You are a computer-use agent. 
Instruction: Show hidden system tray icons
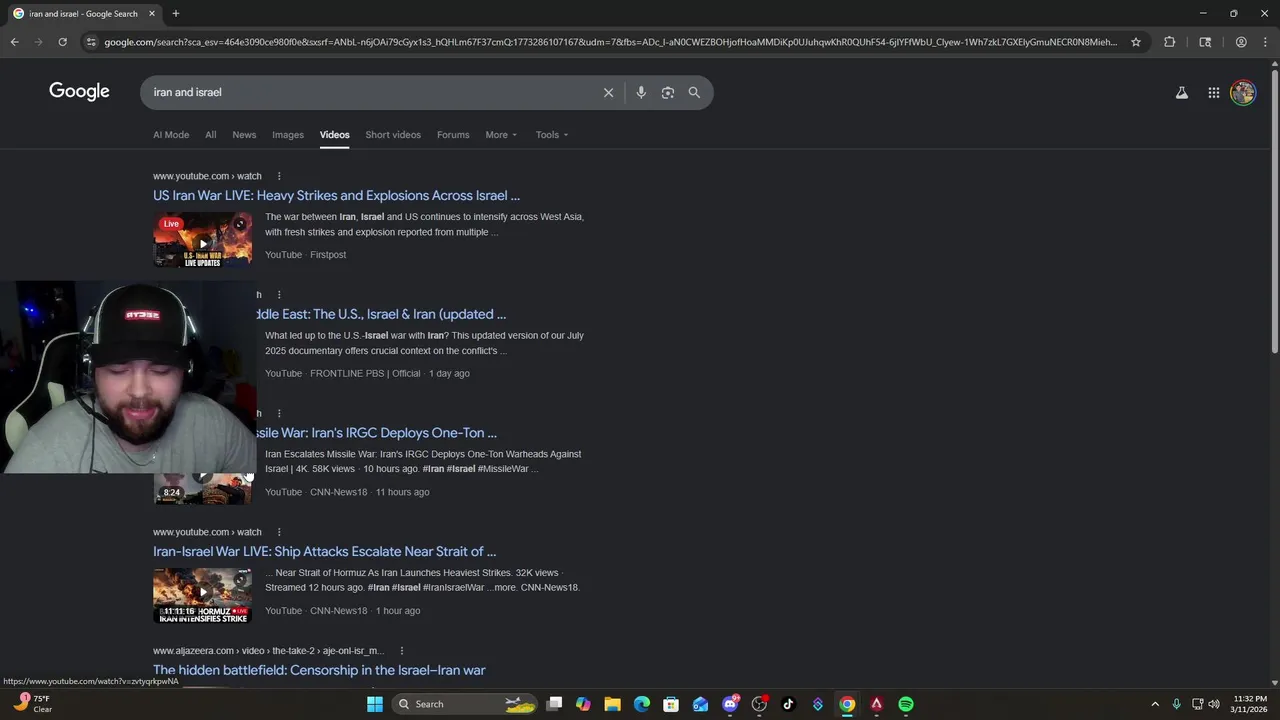[x=1155, y=704]
